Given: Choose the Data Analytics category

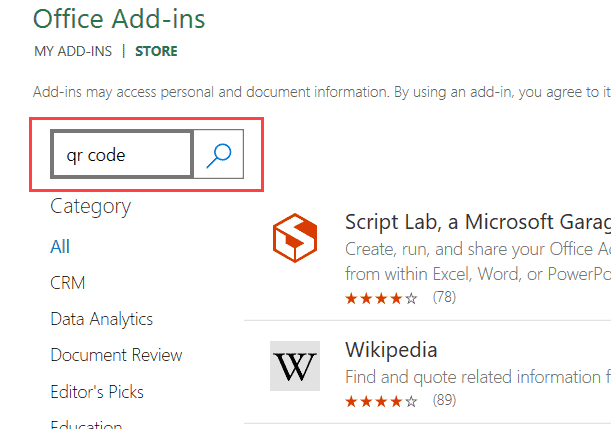Looking at the screenshot, I should pyautogui.click(x=101, y=319).
